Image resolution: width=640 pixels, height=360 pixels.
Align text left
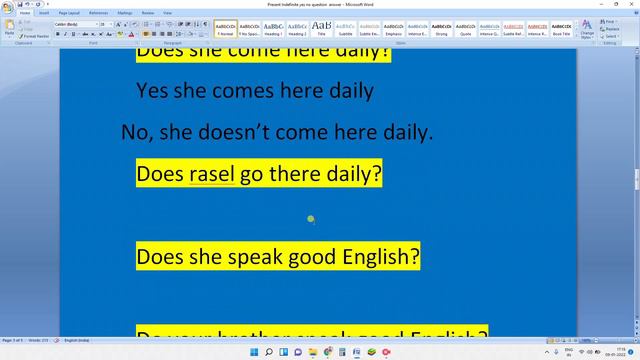(x=146, y=34)
